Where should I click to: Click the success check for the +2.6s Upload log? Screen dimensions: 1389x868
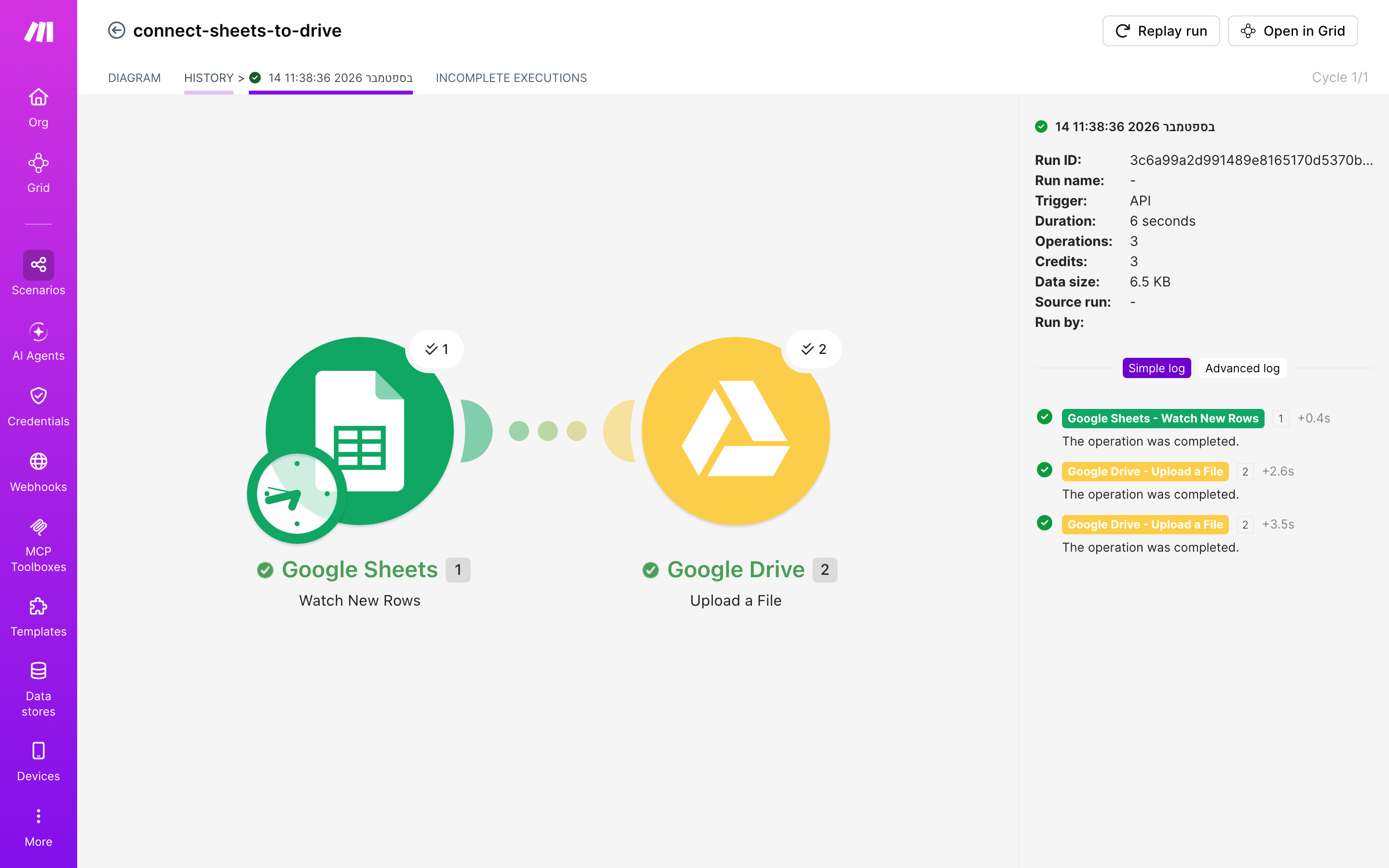tap(1045, 470)
